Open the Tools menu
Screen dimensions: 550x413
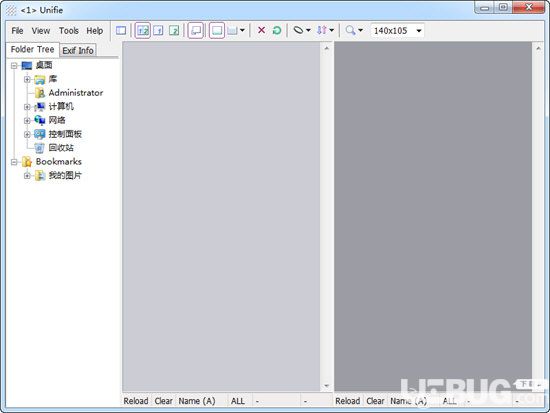69,31
